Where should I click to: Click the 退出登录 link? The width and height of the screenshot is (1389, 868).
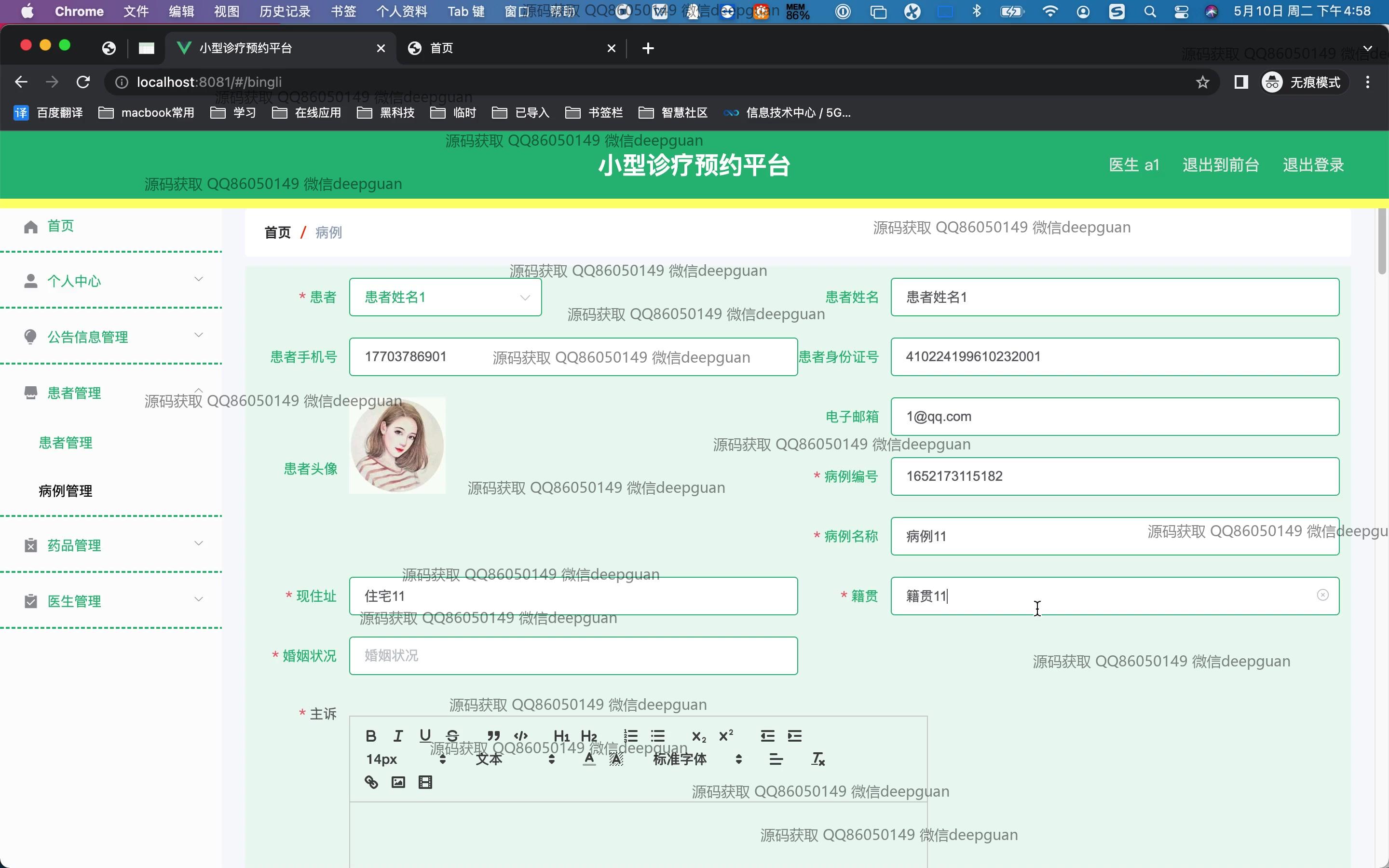[x=1313, y=165]
